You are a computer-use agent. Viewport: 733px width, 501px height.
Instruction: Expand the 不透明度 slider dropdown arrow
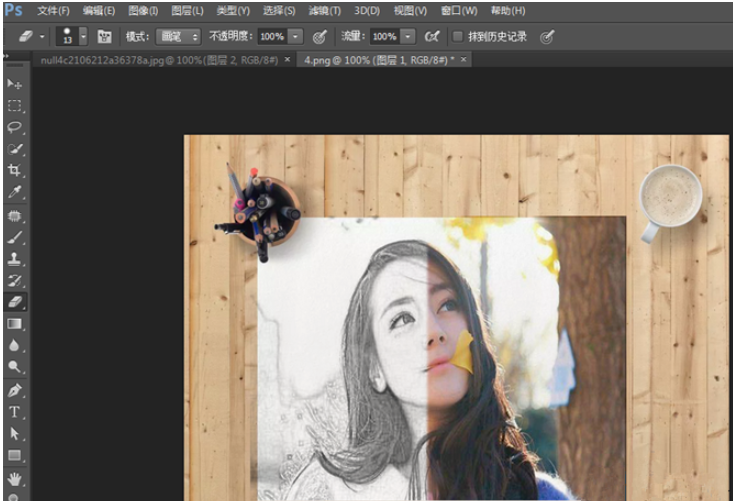coord(296,36)
